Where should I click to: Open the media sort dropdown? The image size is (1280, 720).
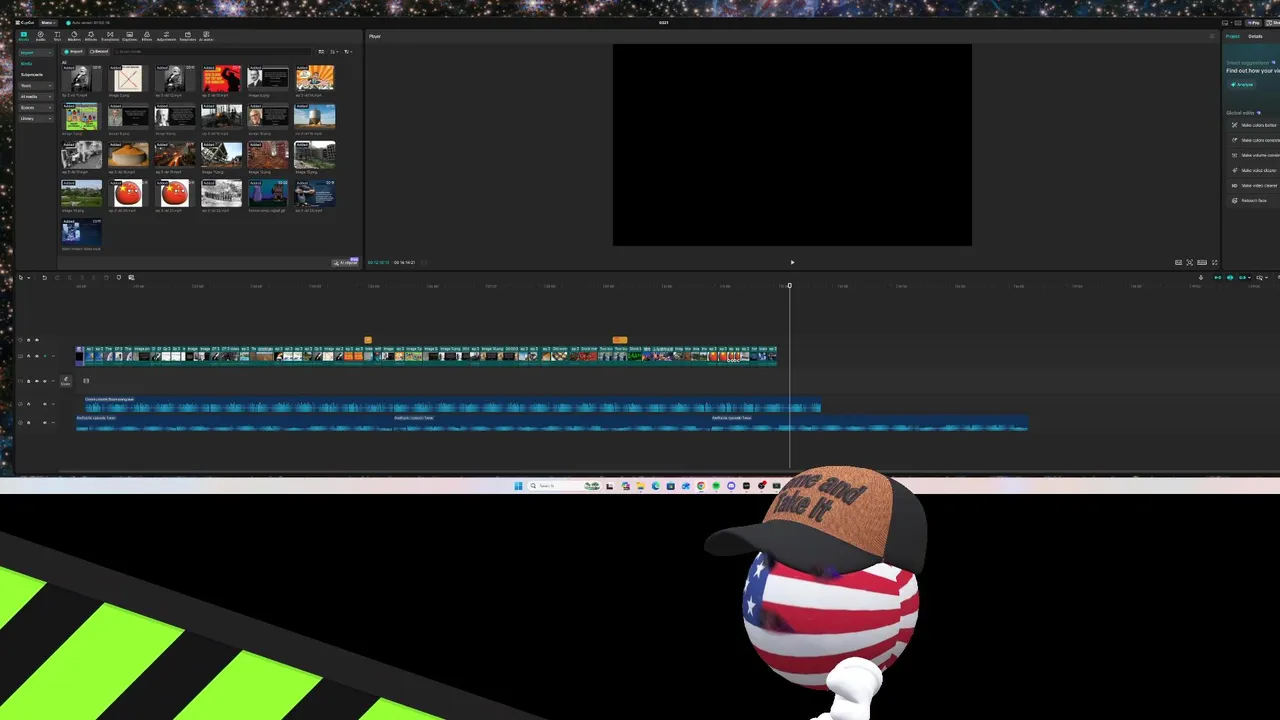tap(335, 52)
